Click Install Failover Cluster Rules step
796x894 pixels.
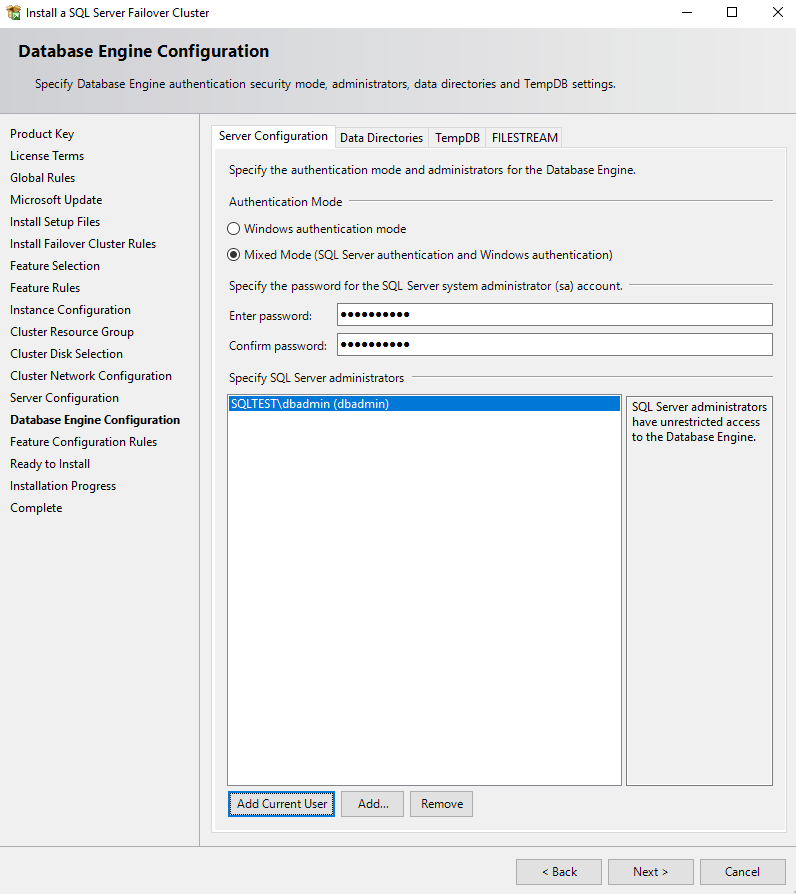[83, 244]
